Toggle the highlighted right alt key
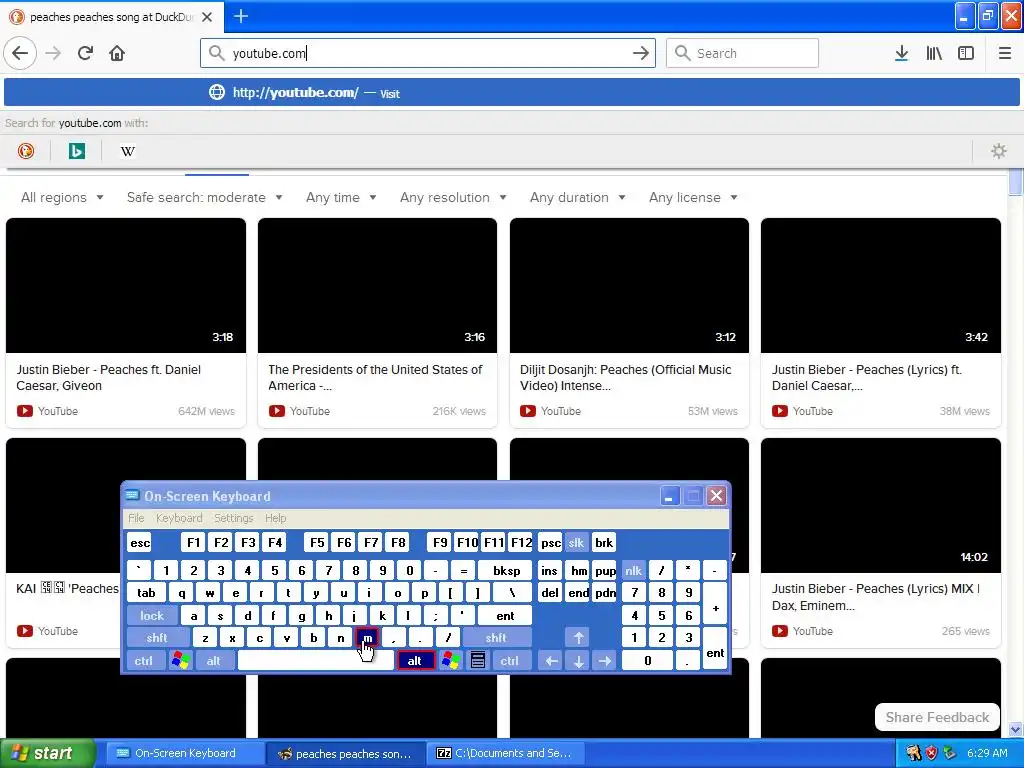Image resolution: width=1024 pixels, height=768 pixels. click(415, 661)
